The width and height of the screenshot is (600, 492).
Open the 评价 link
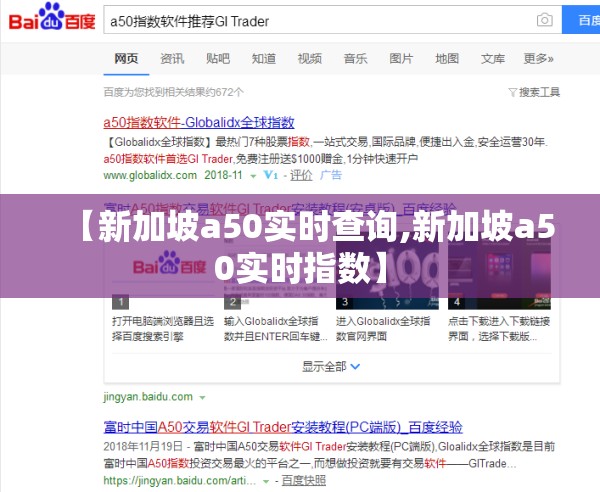click(301, 175)
